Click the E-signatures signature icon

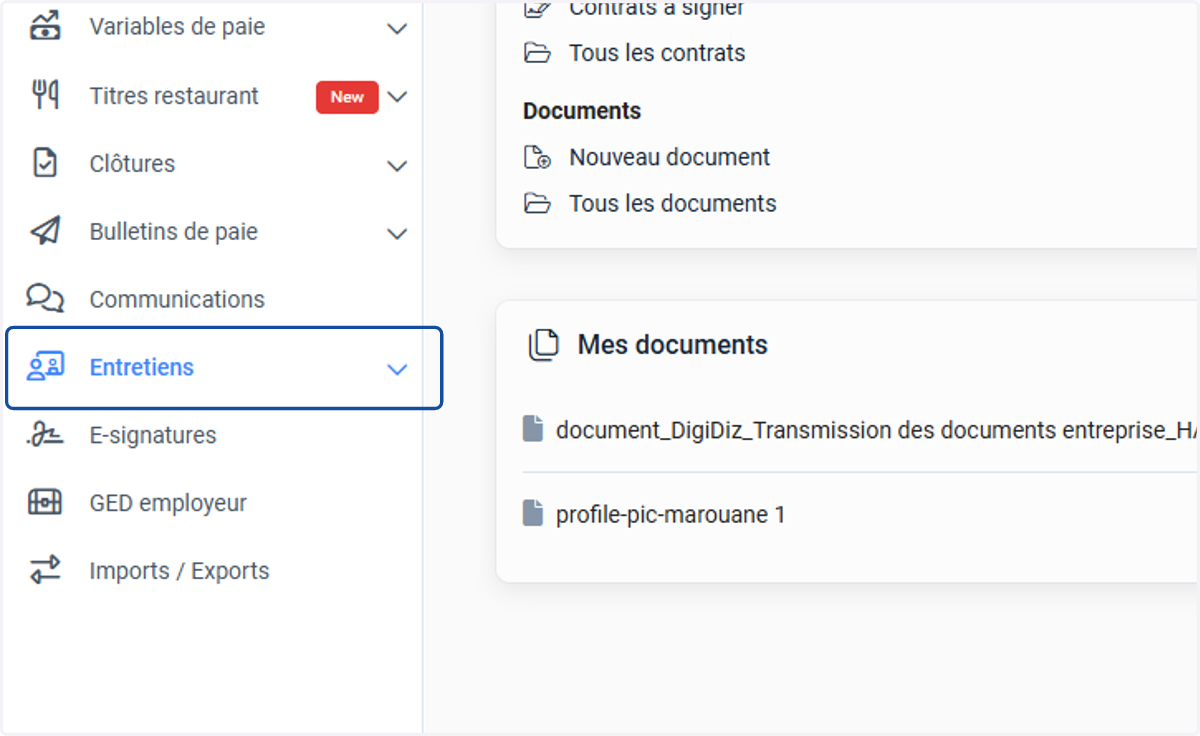coord(45,435)
